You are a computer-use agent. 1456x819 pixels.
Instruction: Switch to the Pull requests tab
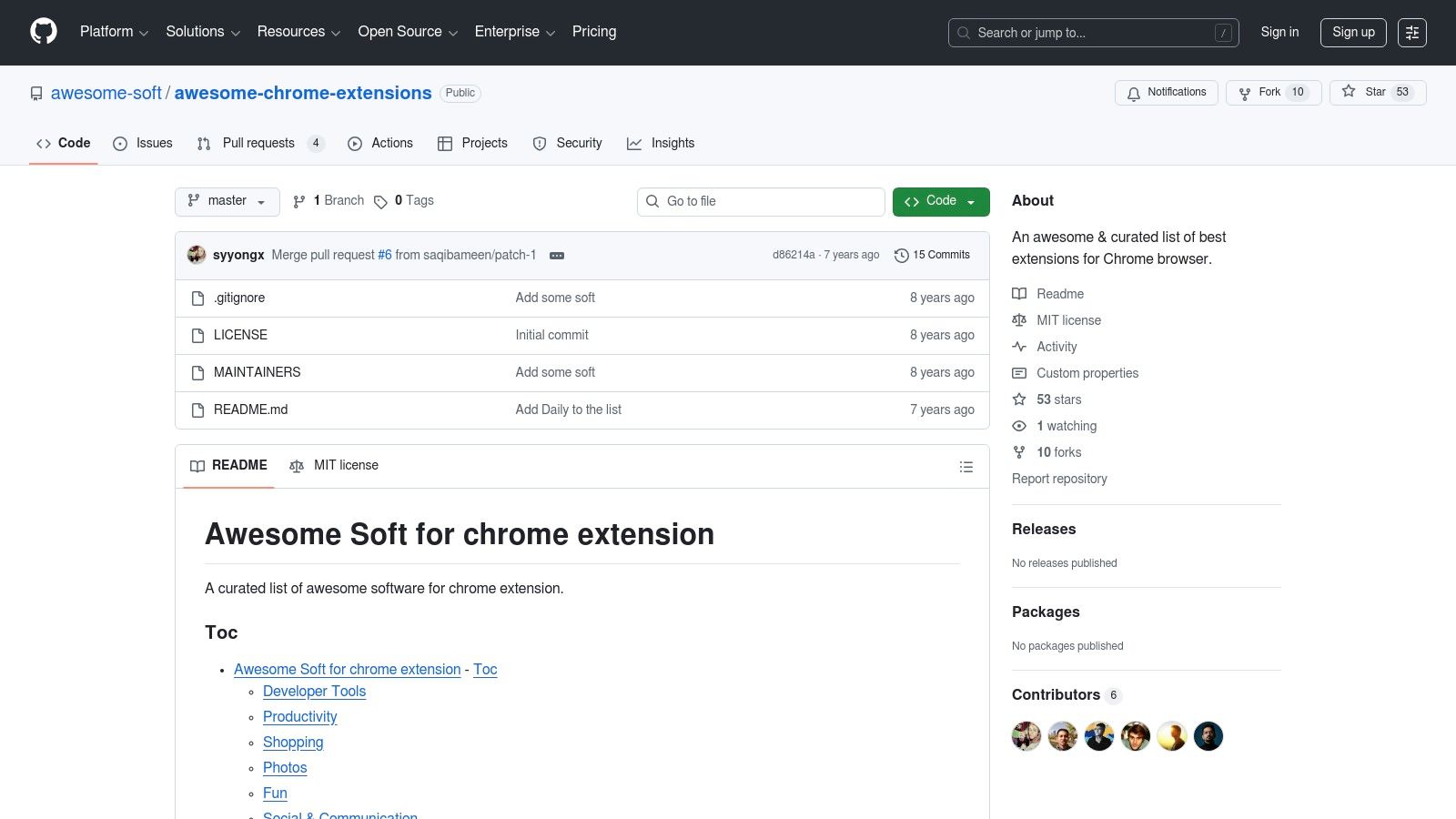point(258,143)
